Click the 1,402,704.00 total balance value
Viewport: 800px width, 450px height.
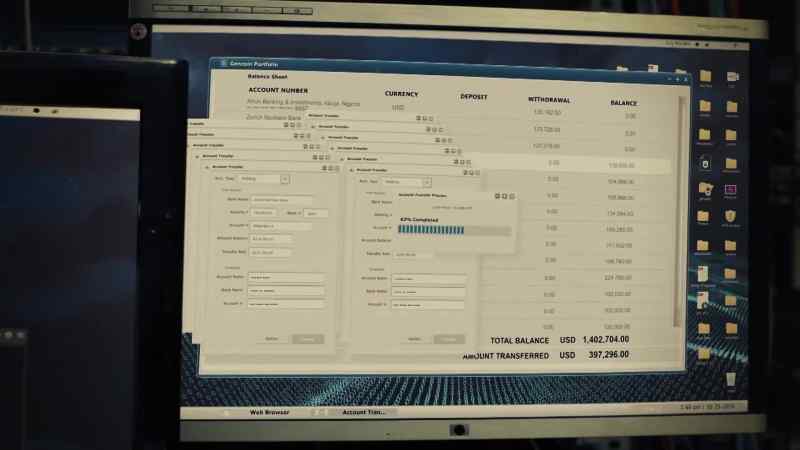tap(606, 339)
